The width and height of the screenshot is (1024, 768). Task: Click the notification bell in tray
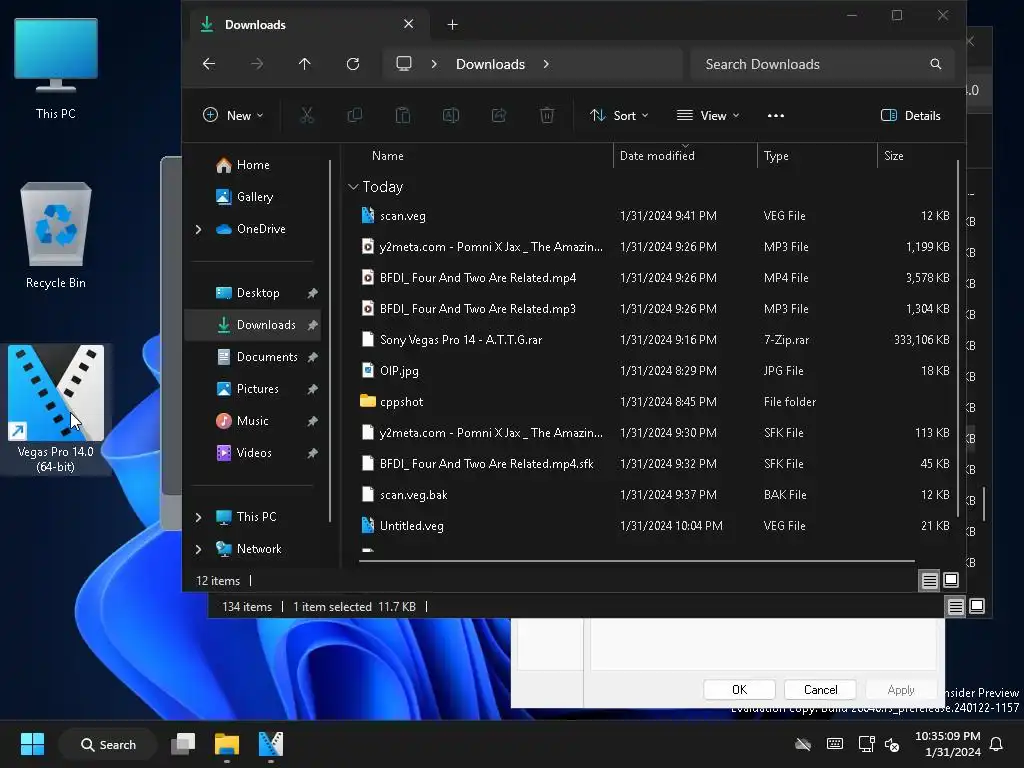tap(997, 744)
